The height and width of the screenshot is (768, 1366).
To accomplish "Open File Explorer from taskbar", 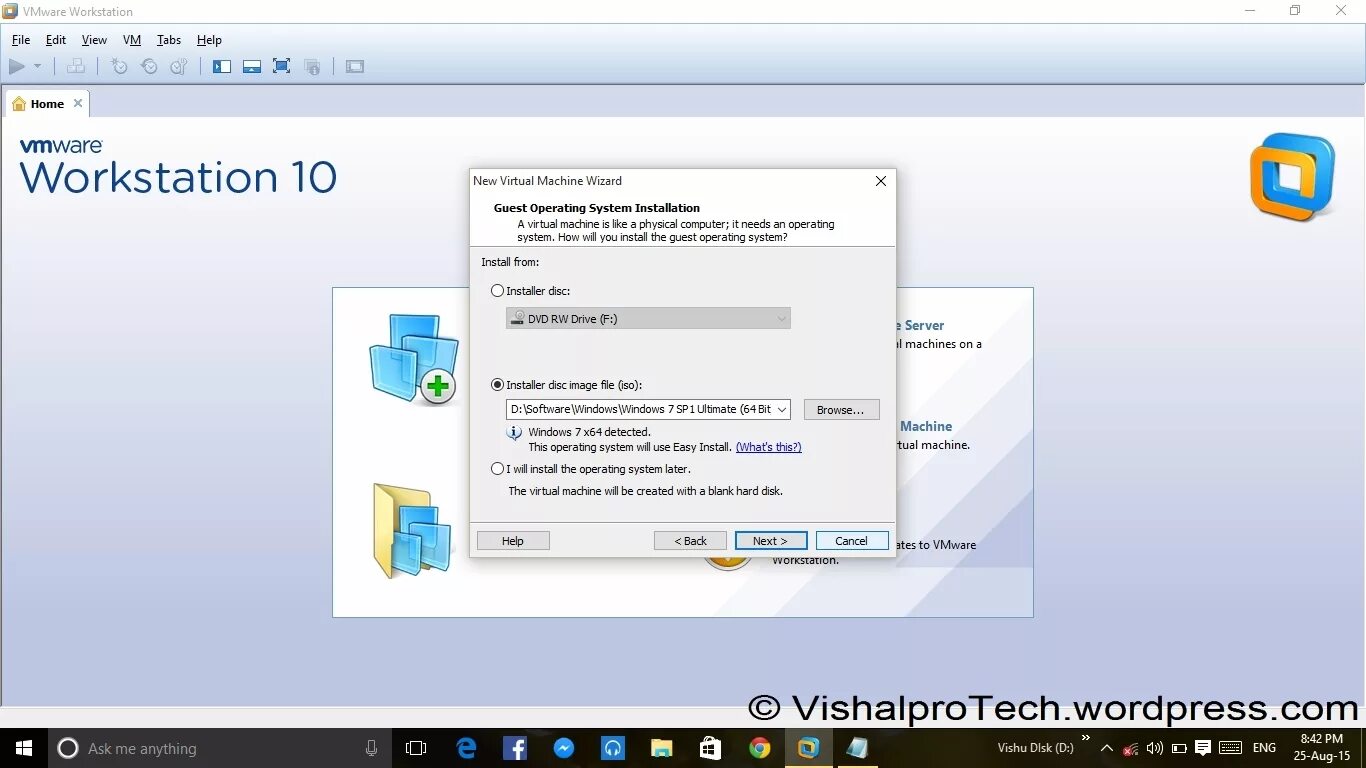I will 662,748.
